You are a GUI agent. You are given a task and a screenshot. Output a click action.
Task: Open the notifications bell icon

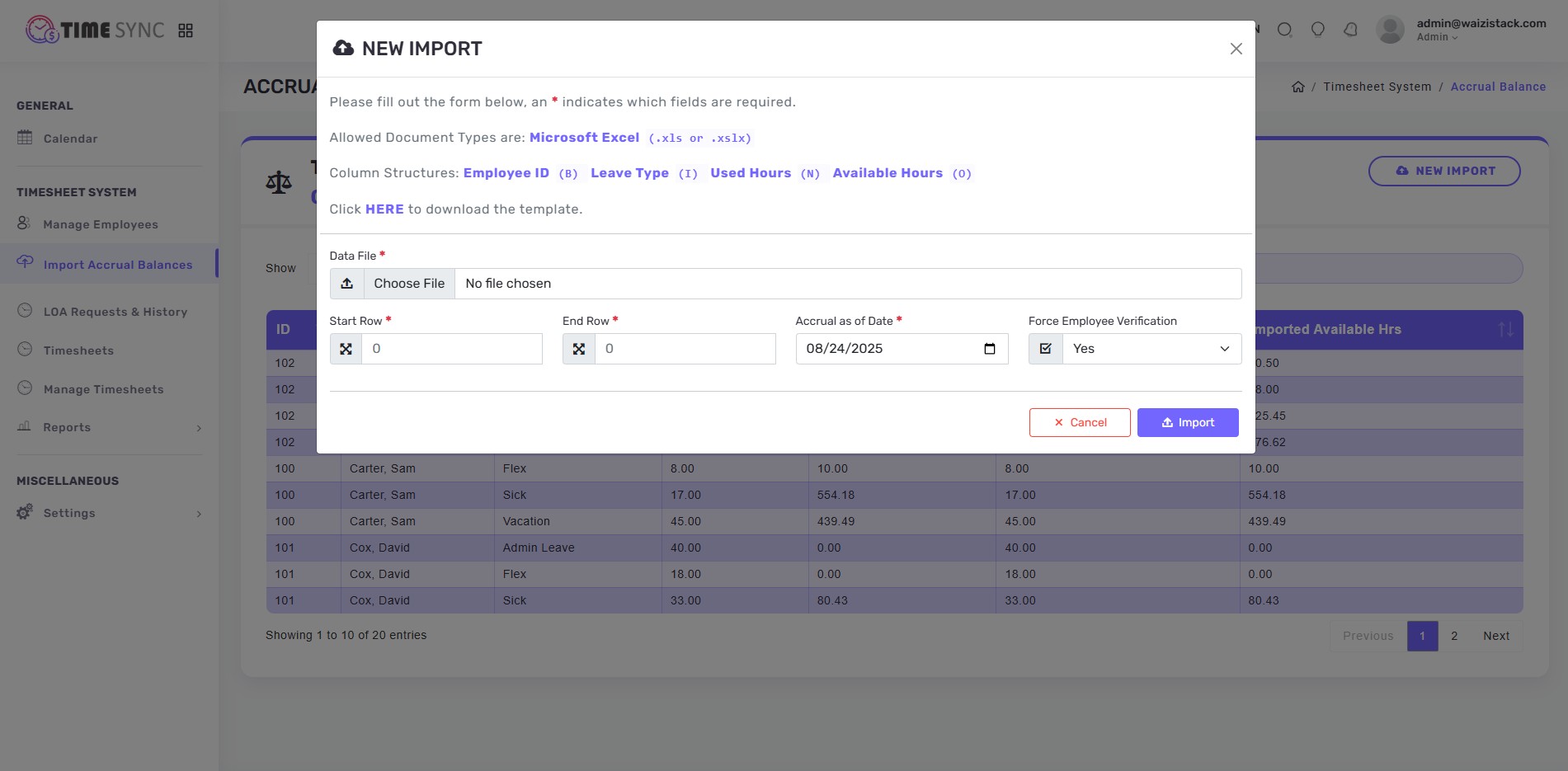1351,30
